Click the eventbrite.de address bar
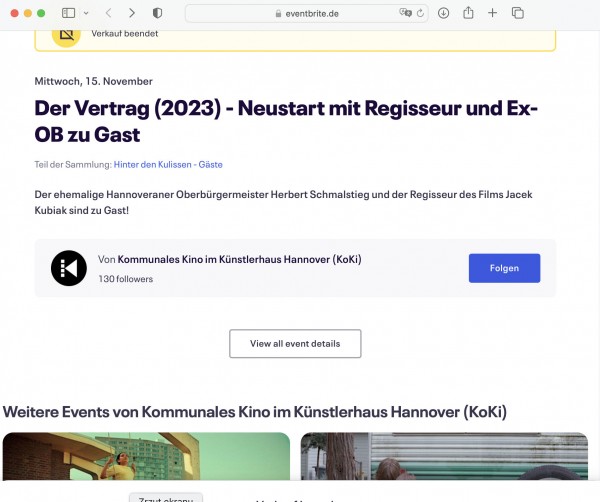 point(306,13)
